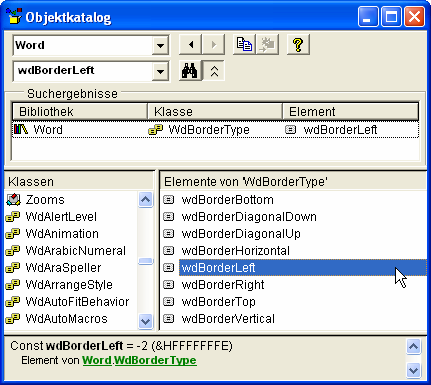This screenshot has height=385, width=431.
Task: Open the wdBorderLeft search text dropdown
Action: tap(160, 71)
